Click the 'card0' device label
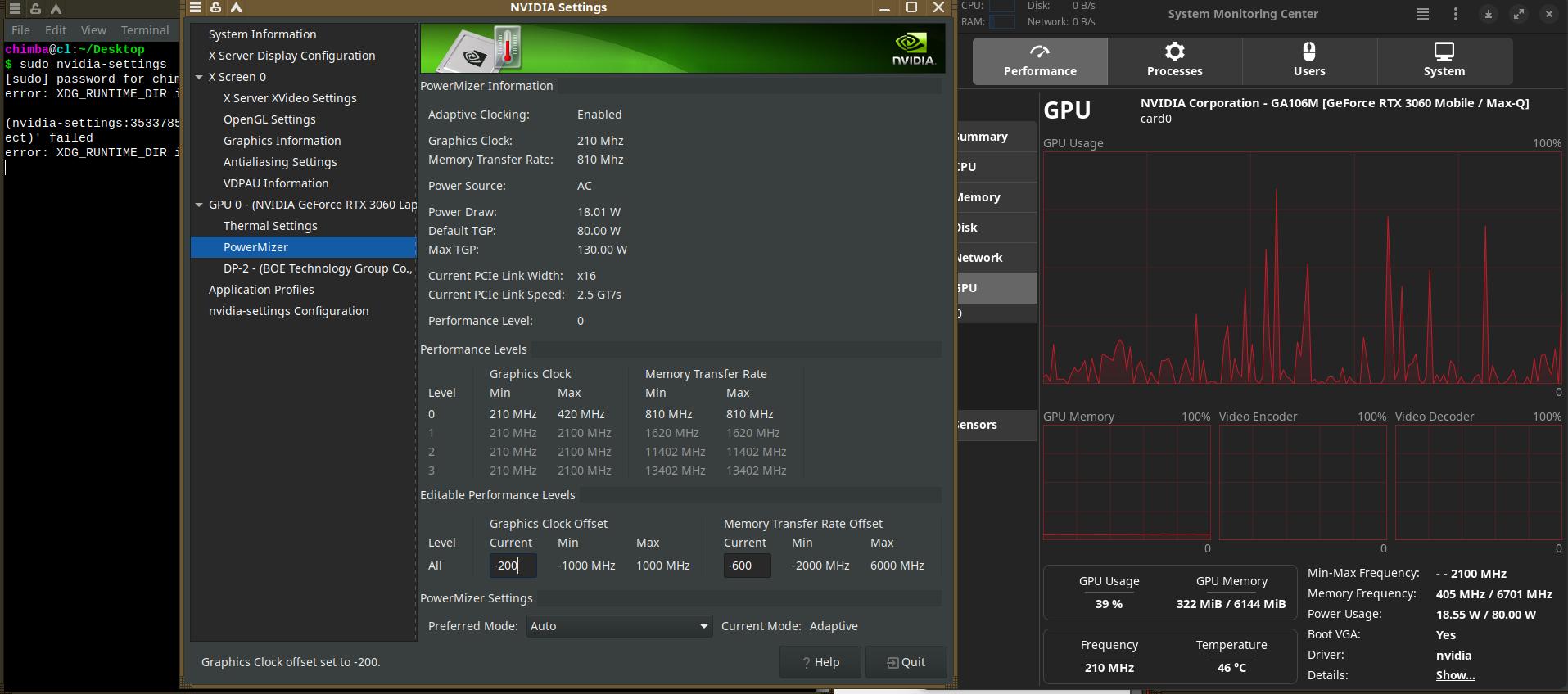Screen dimensions: 1568x694 coord(1156,119)
